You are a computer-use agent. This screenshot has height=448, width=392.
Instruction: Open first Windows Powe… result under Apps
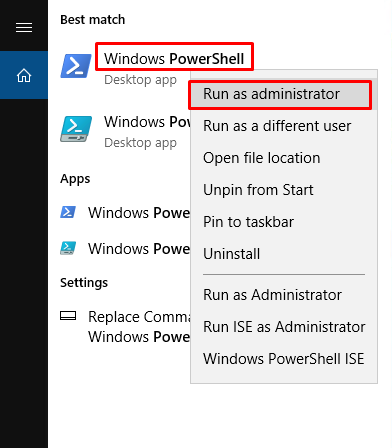(139, 213)
